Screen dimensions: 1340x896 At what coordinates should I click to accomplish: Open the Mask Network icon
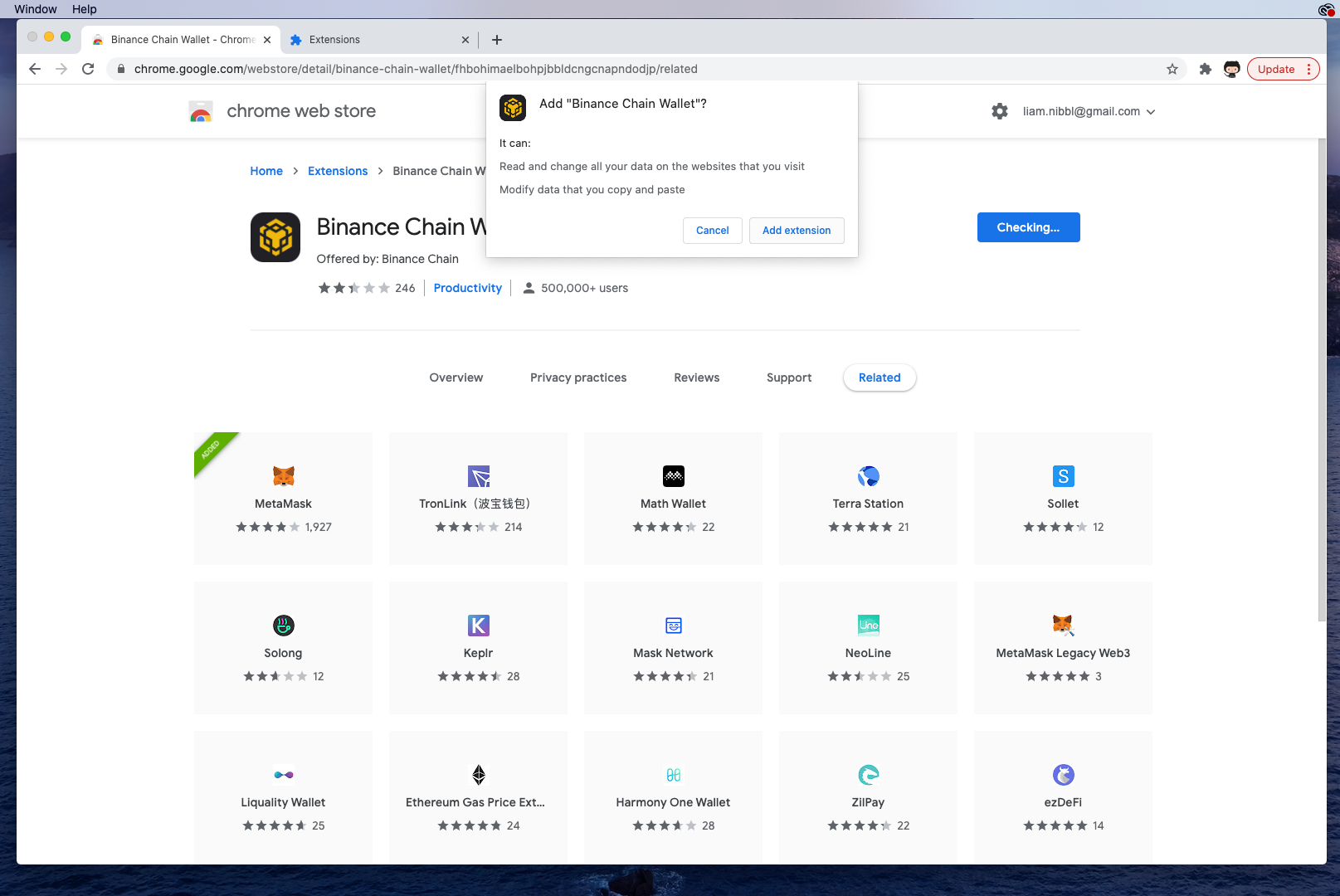[x=674, y=626]
